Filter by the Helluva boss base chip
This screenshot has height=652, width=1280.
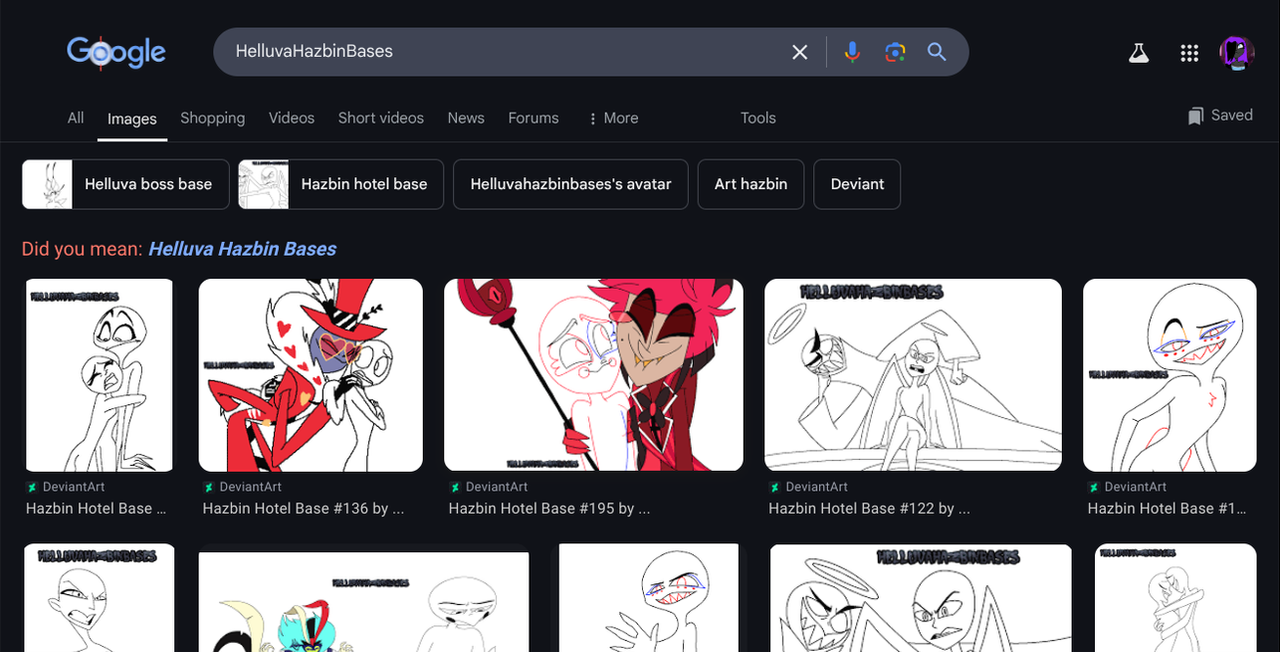pyautogui.click(x=126, y=184)
